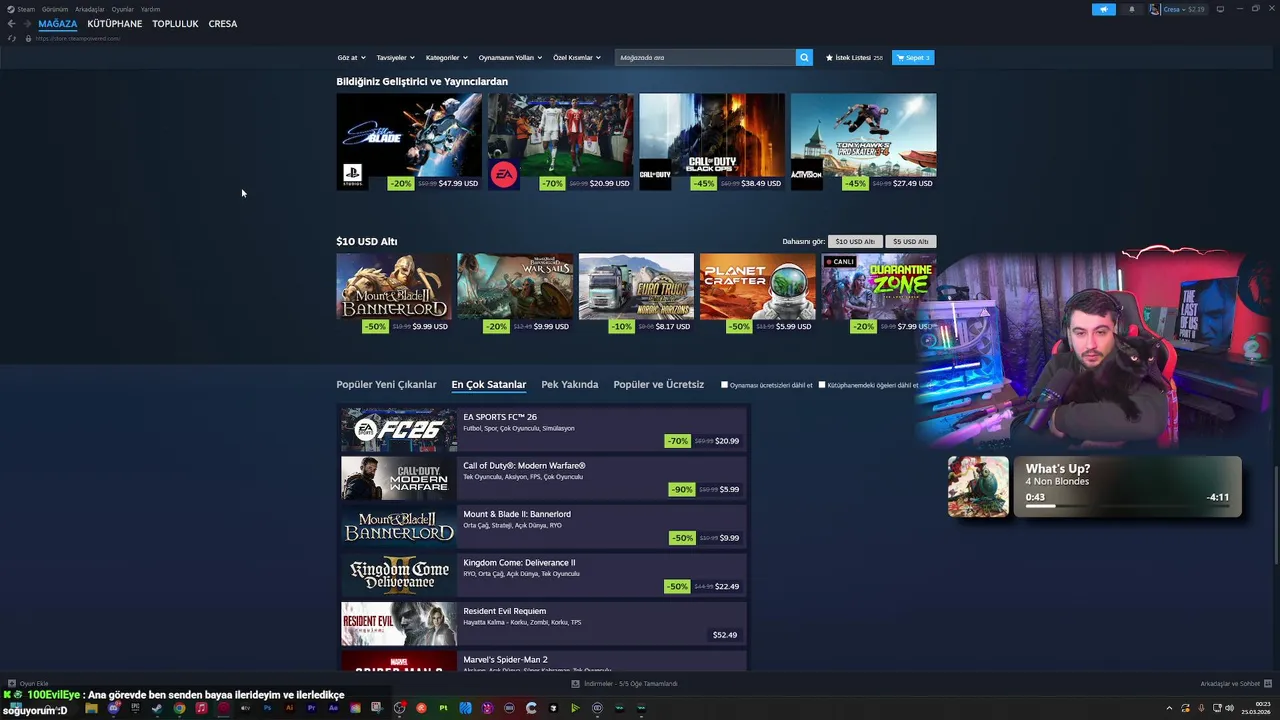Open the Oyunlar menu

click(x=122, y=9)
